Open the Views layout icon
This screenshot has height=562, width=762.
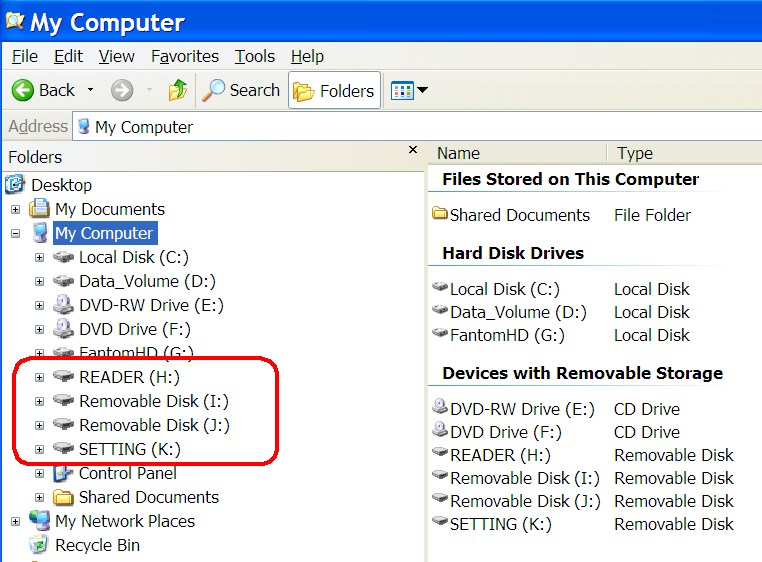(402, 90)
